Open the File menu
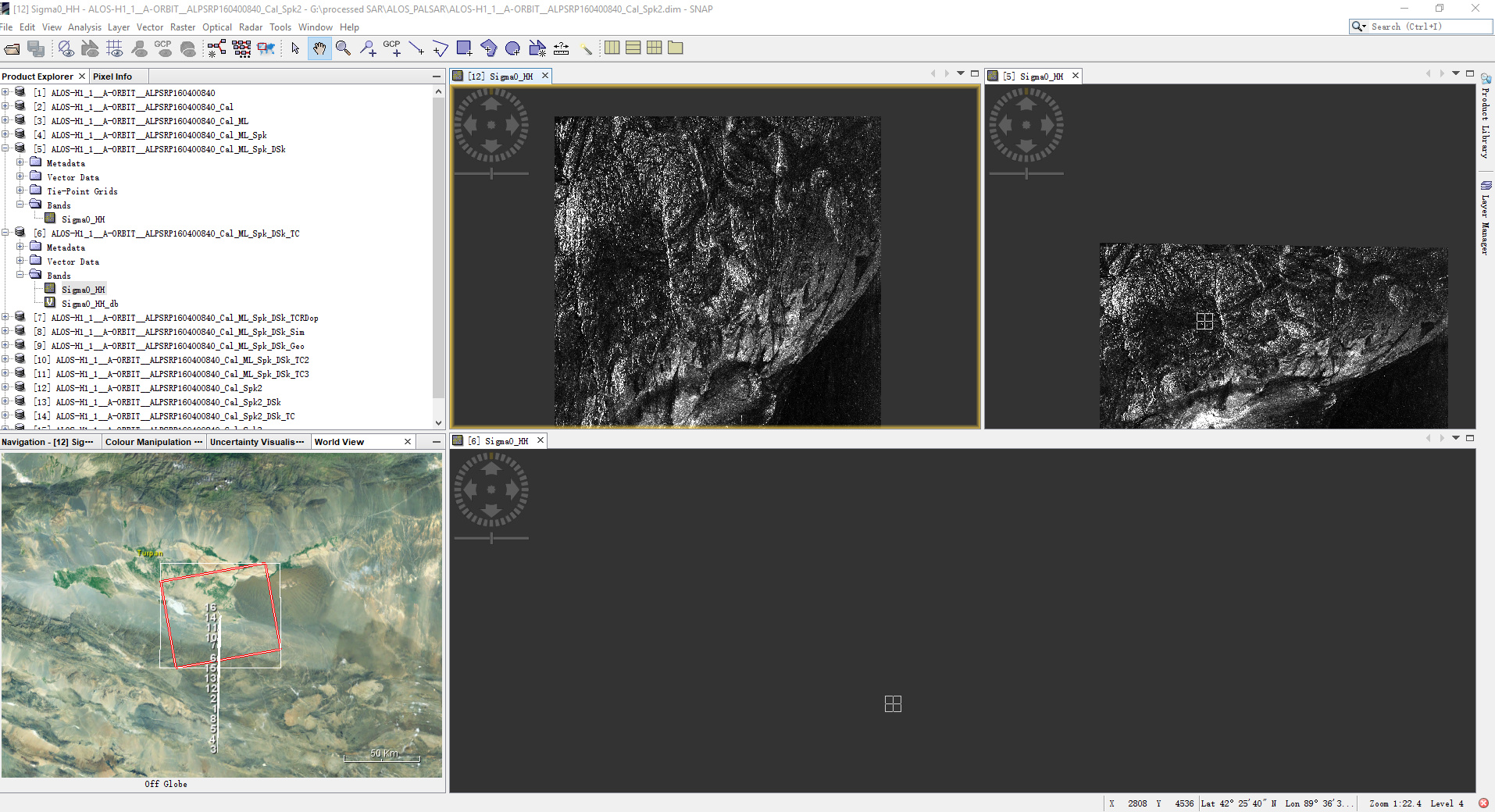Screen dimensions: 1495x812 pos(6,27)
